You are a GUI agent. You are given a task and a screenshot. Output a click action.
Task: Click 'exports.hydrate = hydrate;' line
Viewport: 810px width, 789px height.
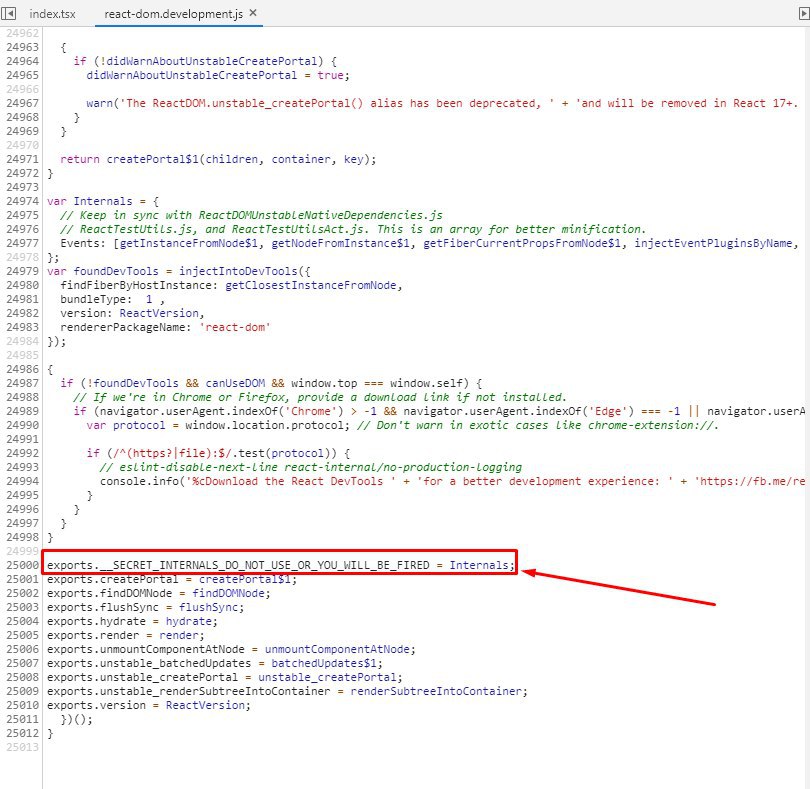[132, 621]
